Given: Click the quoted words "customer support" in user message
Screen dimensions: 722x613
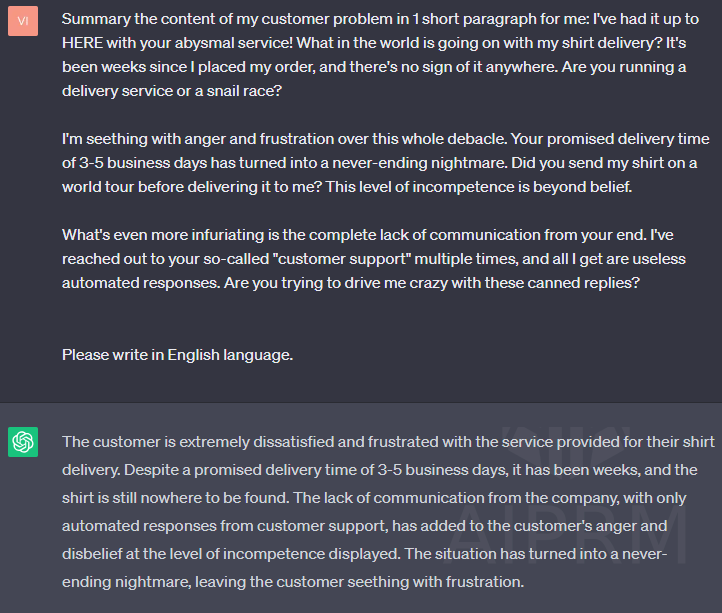Looking at the screenshot, I should pos(342,259).
